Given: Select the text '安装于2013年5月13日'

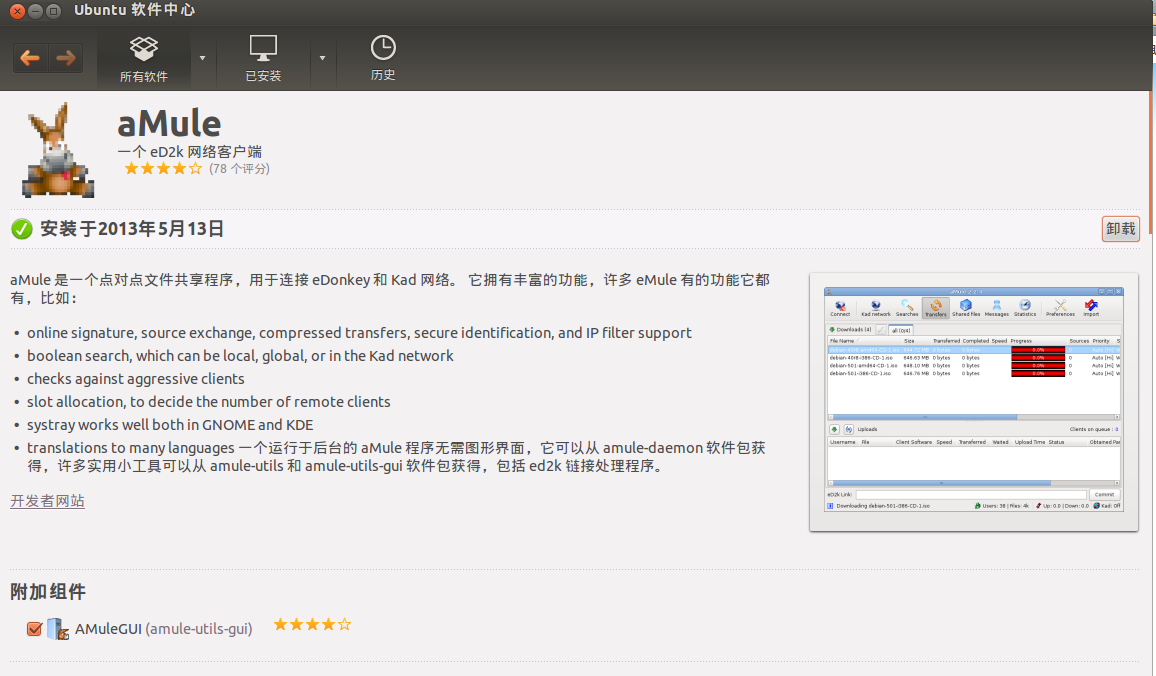Looking at the screenshot, I should tap(132, 229).
